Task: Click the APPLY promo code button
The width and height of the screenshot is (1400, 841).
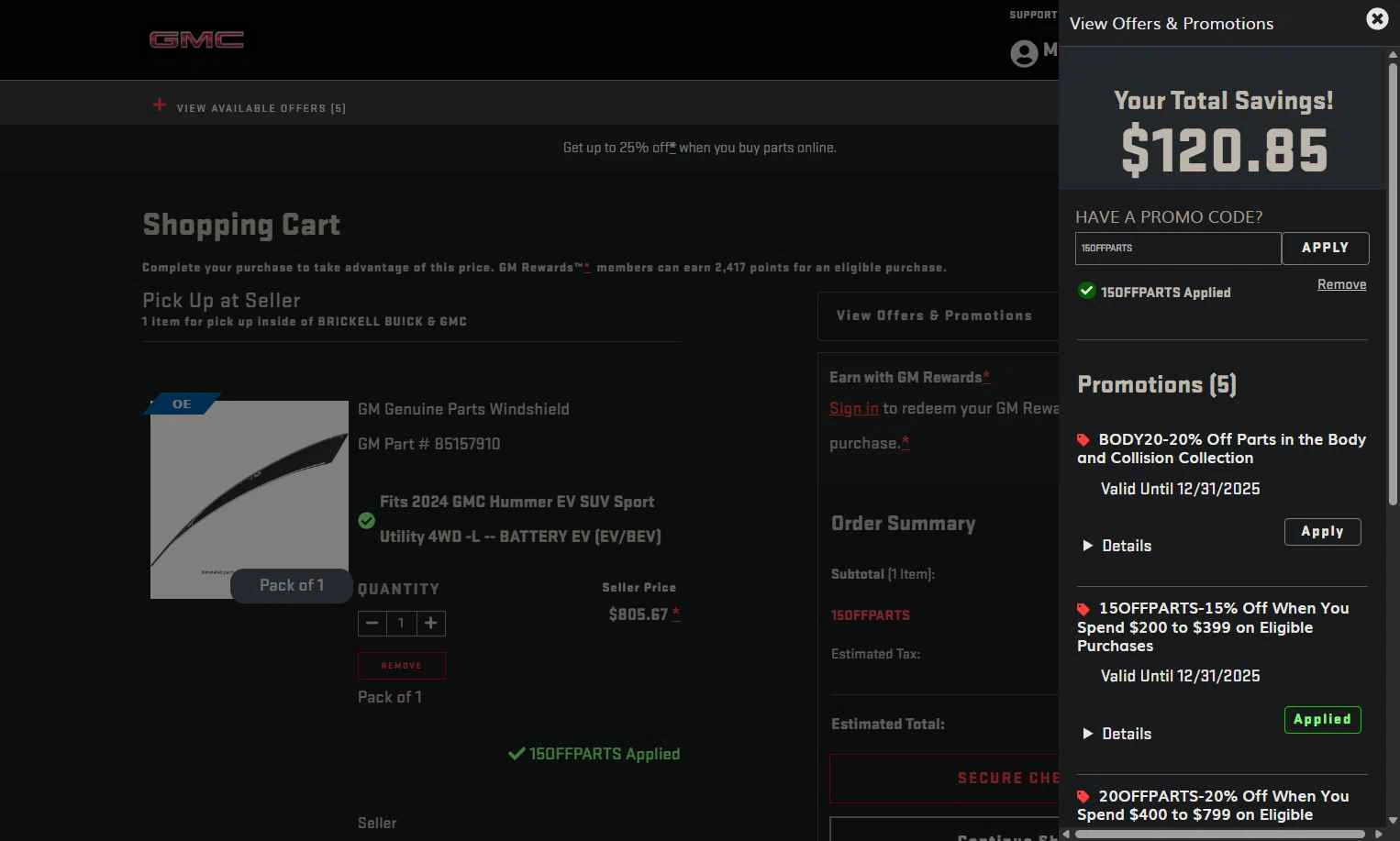Action: (1326, 249)
